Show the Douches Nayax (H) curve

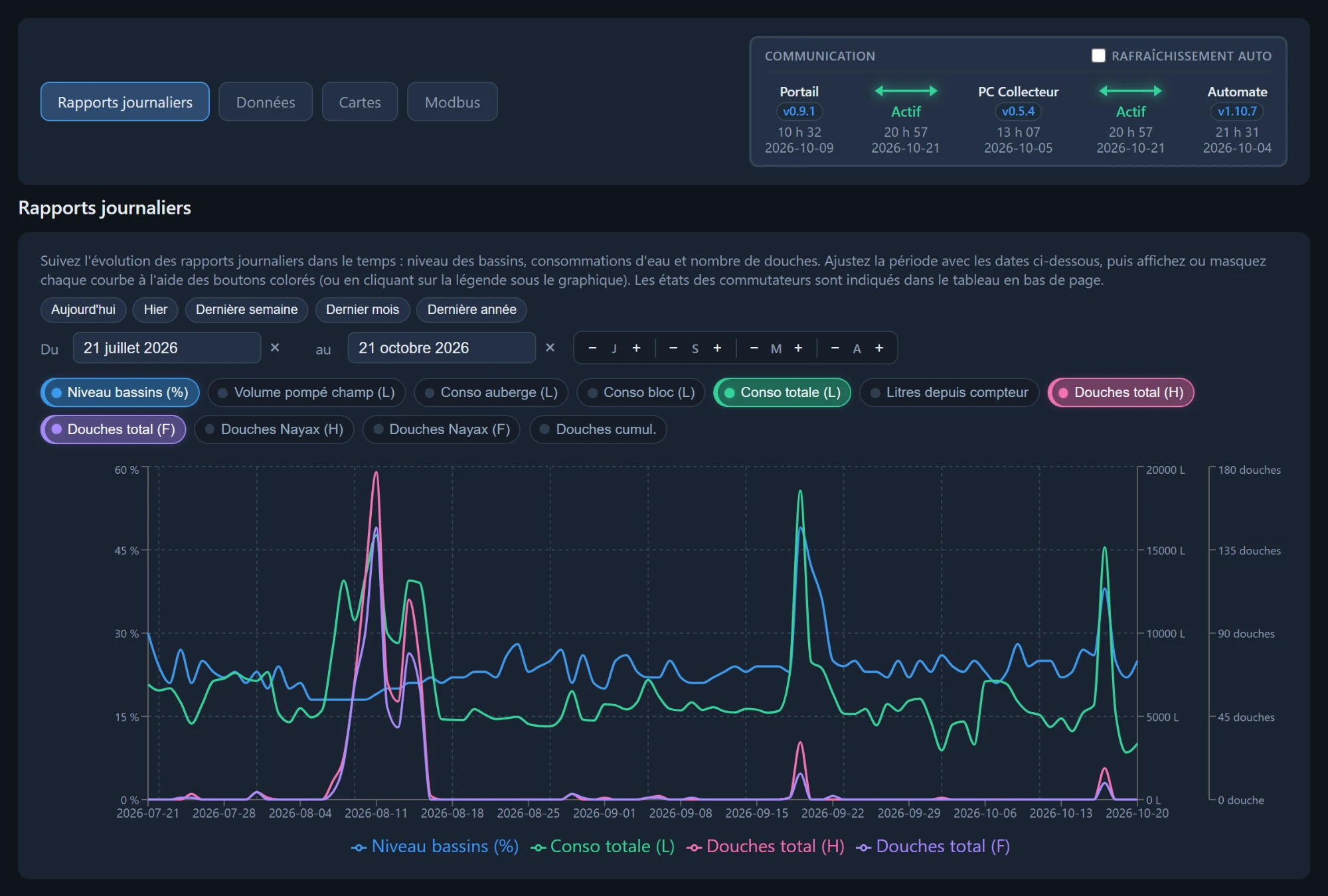[274, 429]
